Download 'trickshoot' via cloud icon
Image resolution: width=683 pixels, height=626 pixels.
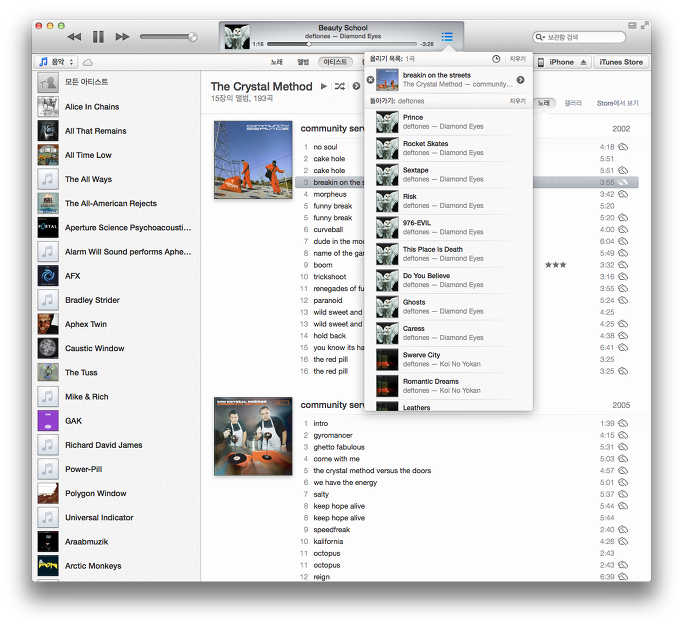click(x=623, y=277)
